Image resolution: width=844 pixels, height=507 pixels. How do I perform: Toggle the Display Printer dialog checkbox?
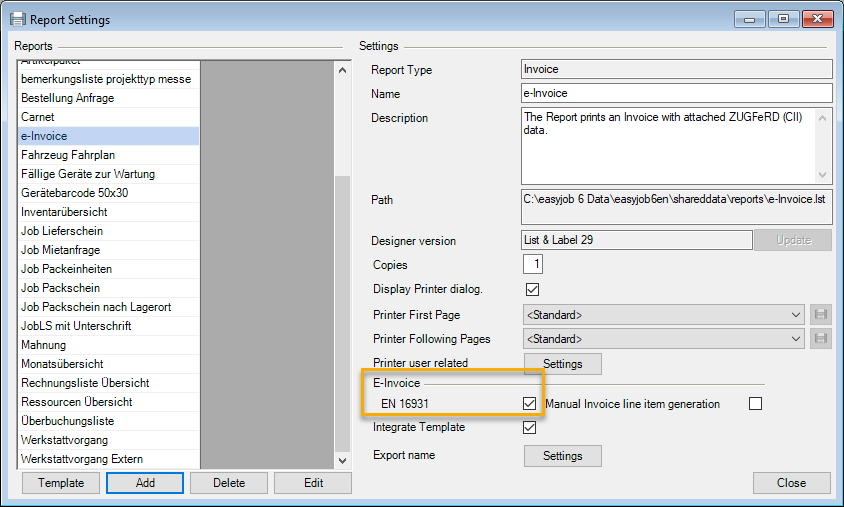coord(532,290)
